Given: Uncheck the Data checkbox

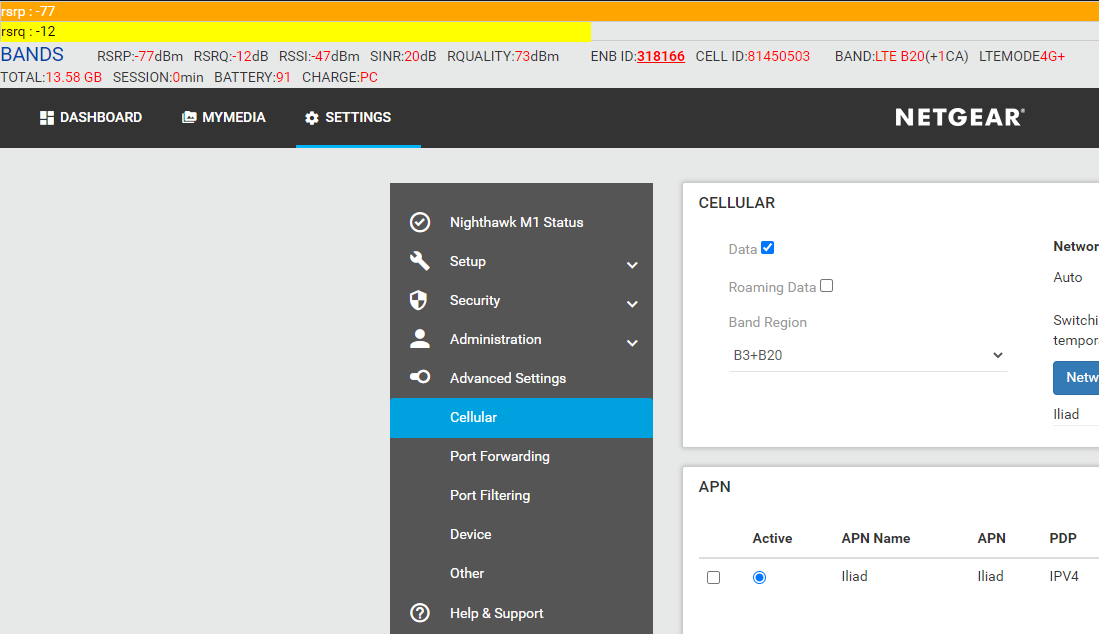Looking at the screenshot, I should (x=767, y=247).
